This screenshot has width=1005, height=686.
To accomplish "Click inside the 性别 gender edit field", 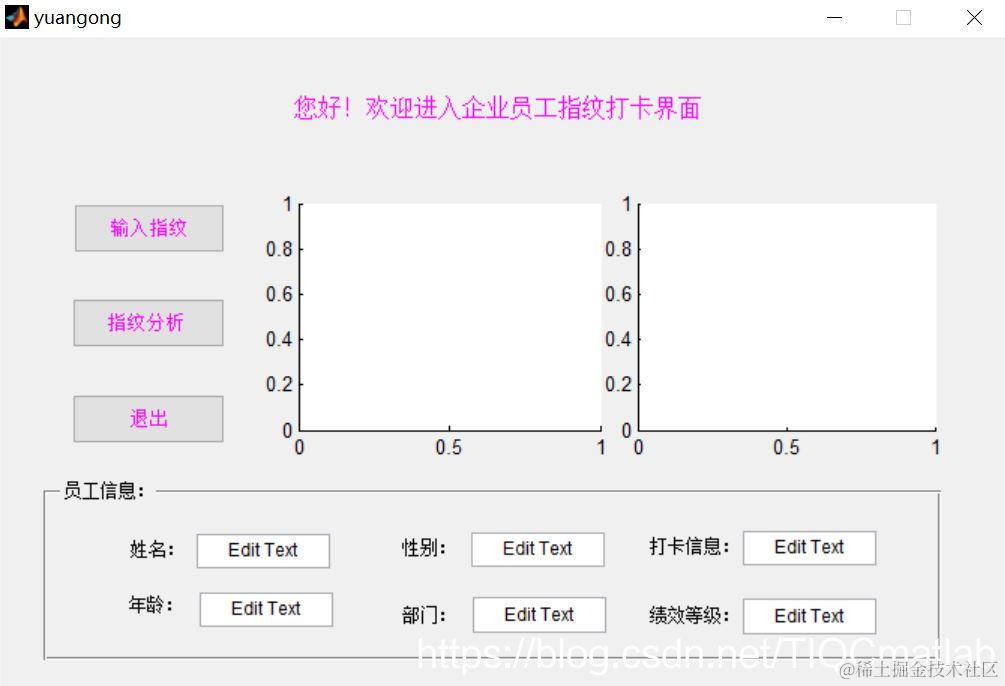I will coord(537,549).
